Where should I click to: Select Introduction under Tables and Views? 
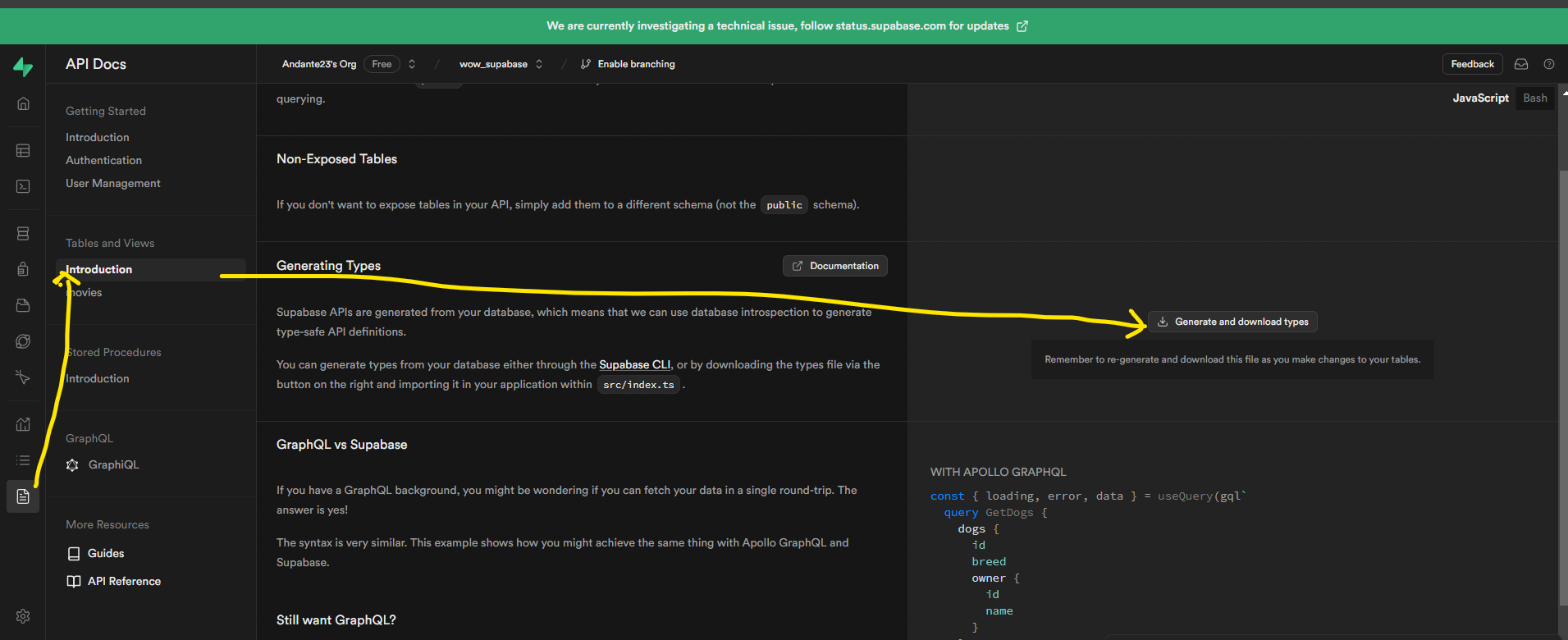coord(151,270)
